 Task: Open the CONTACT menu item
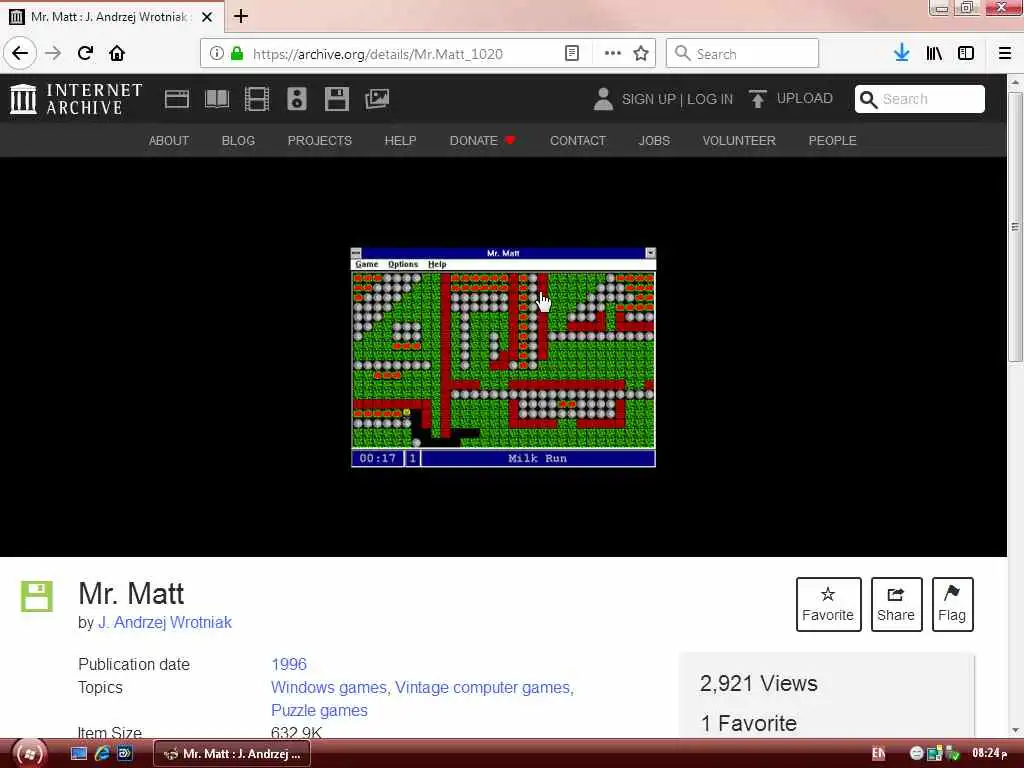coord(577,140)
